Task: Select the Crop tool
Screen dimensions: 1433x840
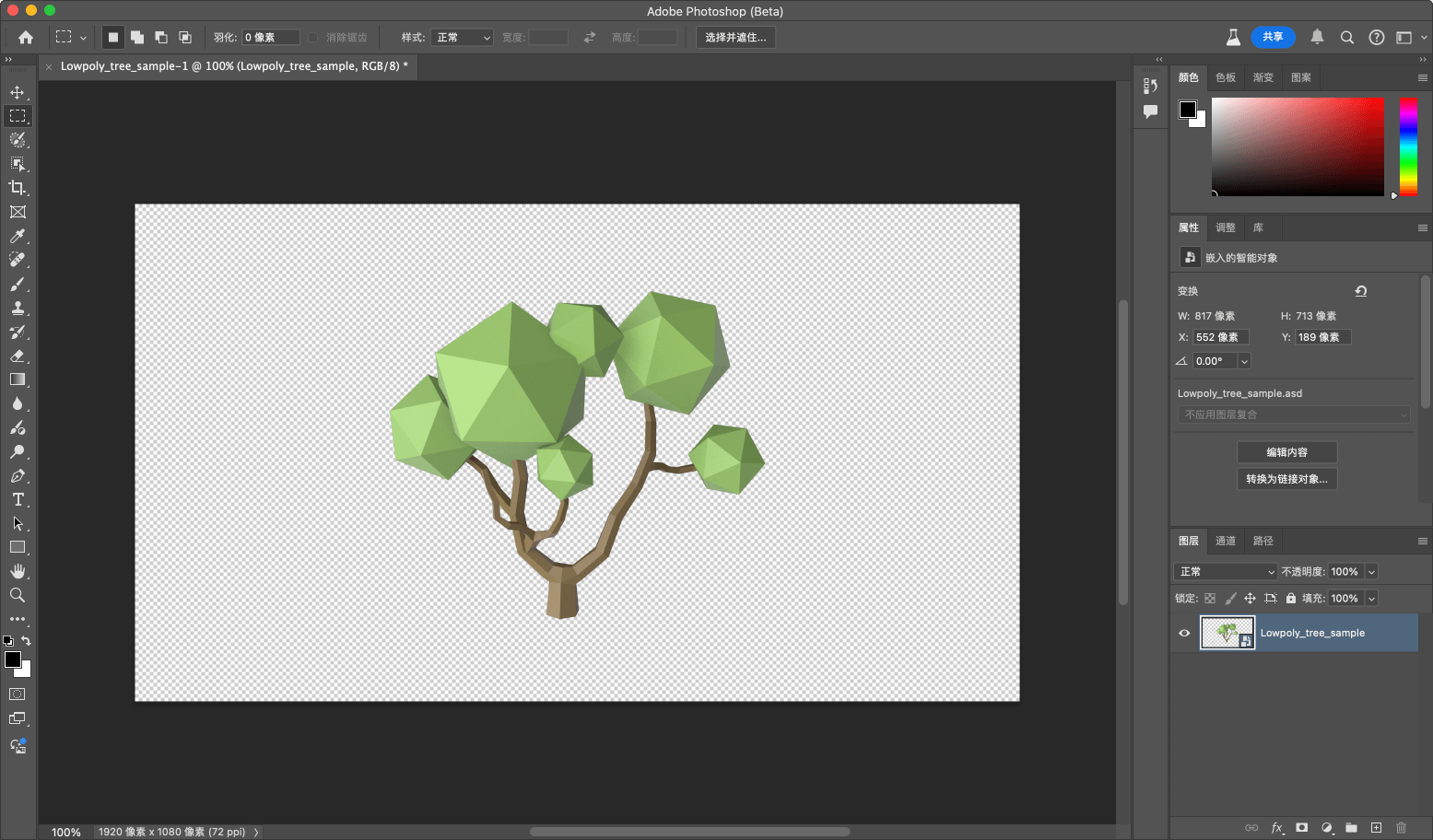Action: [18, 188]
